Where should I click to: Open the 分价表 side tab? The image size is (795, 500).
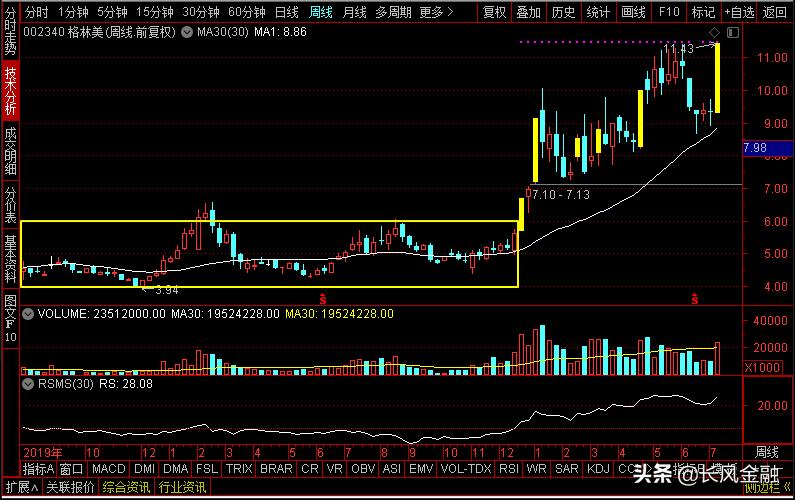pyautogui.click(x=10, y=205)
